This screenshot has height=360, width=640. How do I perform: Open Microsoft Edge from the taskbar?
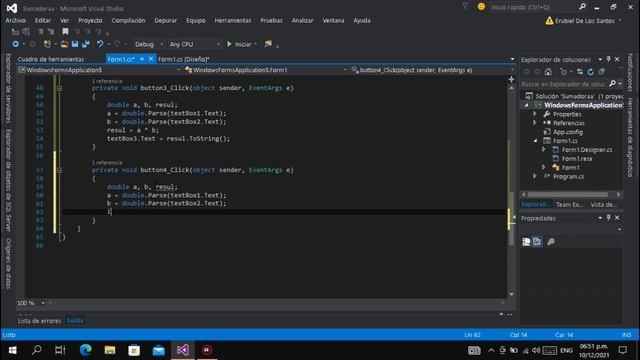(x=85, y=350)
